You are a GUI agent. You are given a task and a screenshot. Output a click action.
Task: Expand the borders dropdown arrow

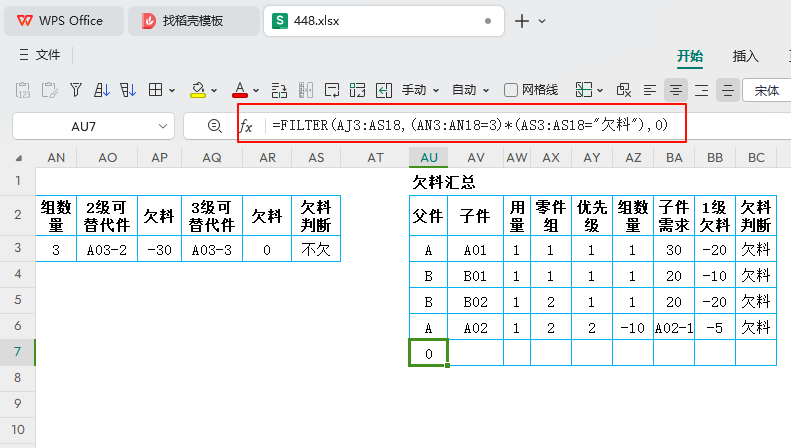(172, 91)
